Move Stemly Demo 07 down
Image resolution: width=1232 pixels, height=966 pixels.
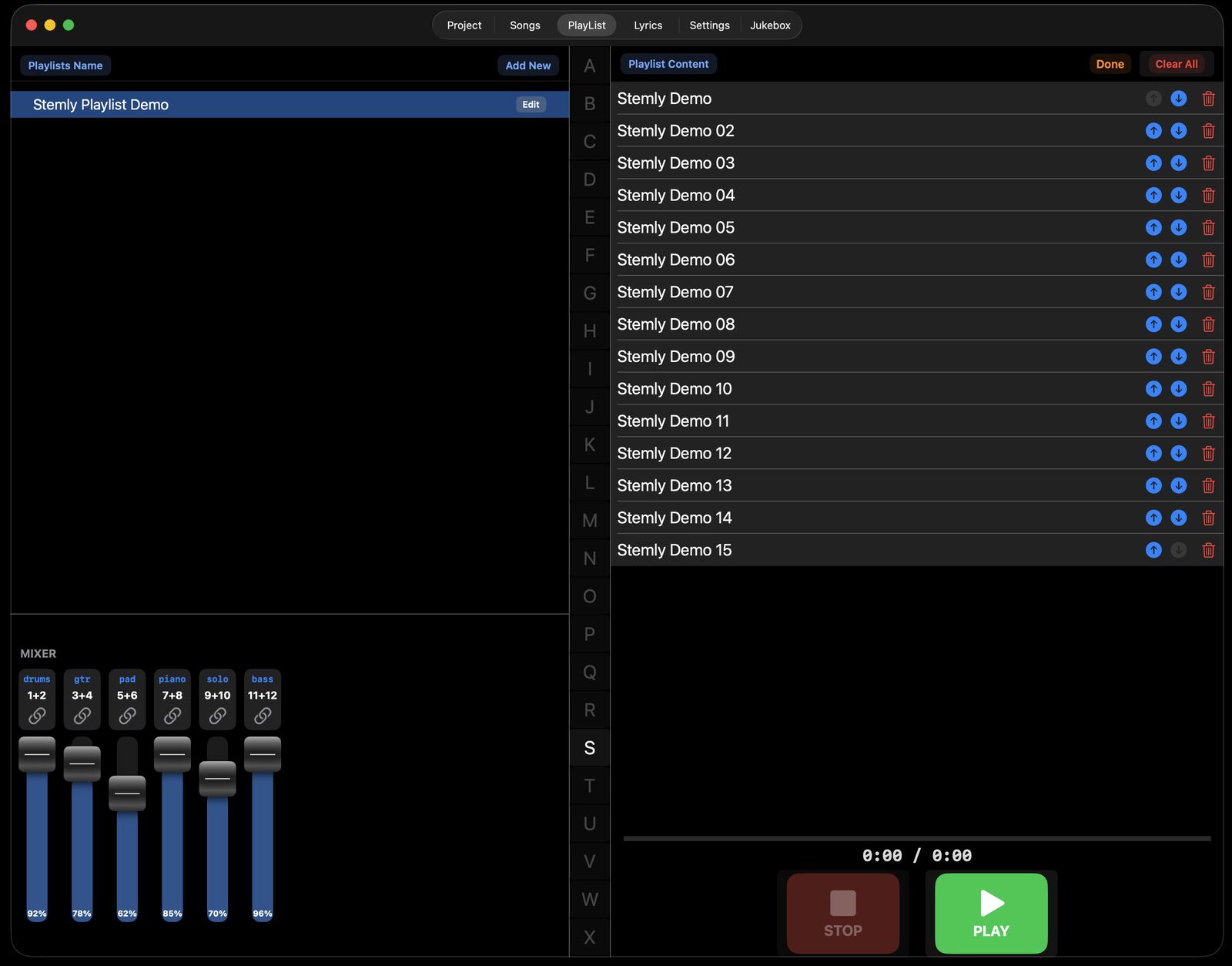[x=1179, y=292]
